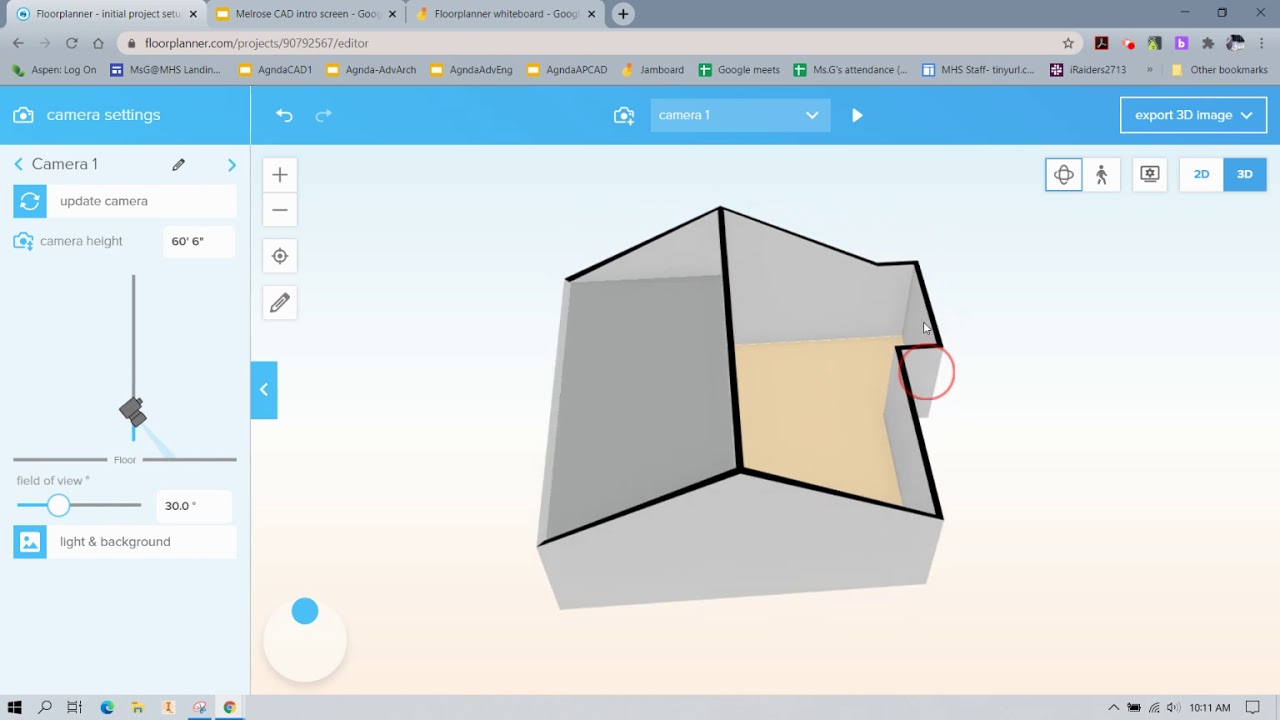Open the camera 1 dropdown
This screenshot has width=1280, height=720.
(740, 115)
